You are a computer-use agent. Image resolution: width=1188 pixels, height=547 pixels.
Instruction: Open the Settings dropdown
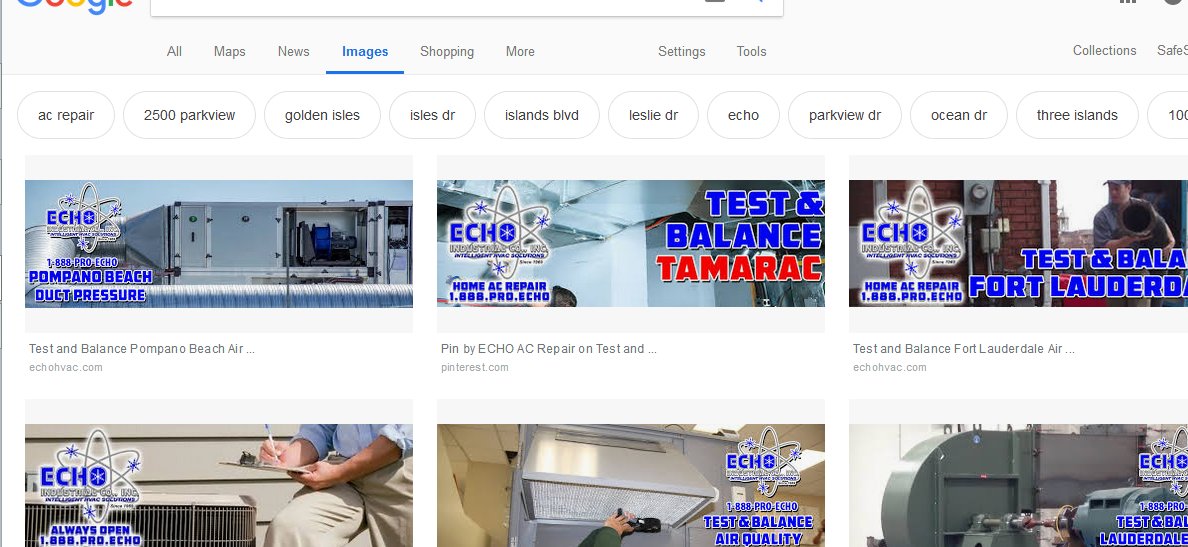click(681, 52)
